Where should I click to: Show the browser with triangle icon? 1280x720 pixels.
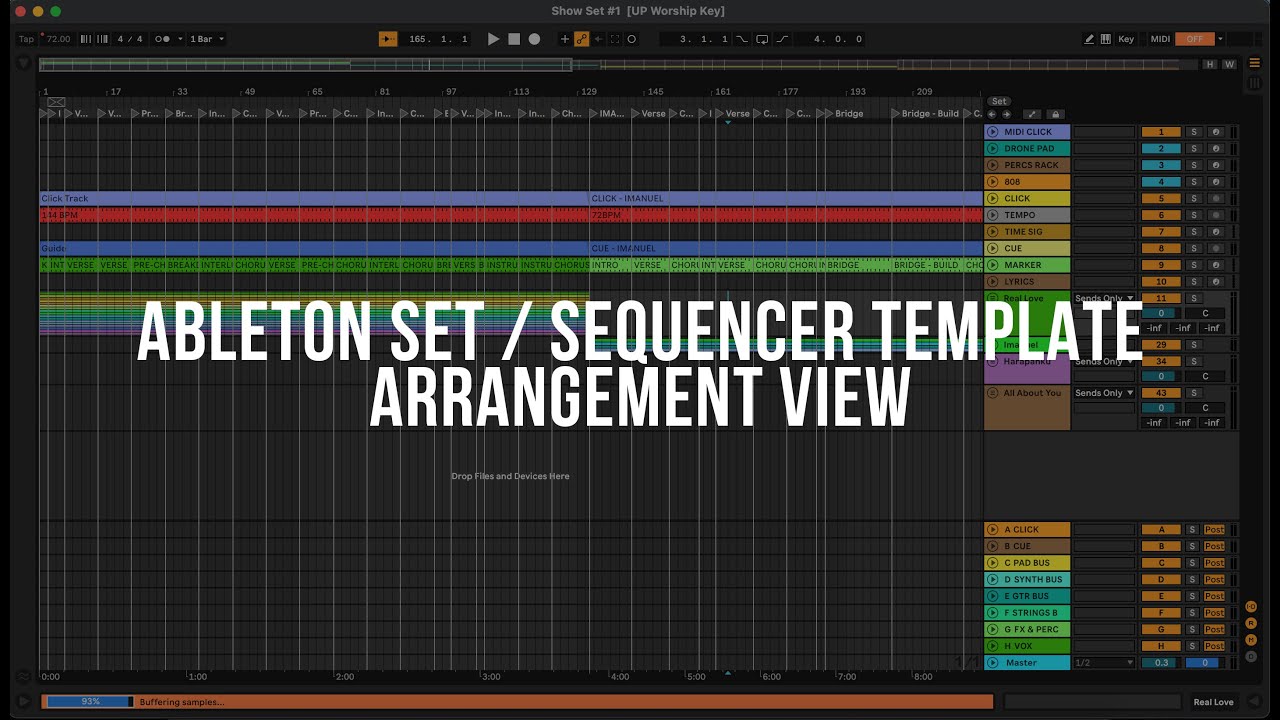(24, 64)
